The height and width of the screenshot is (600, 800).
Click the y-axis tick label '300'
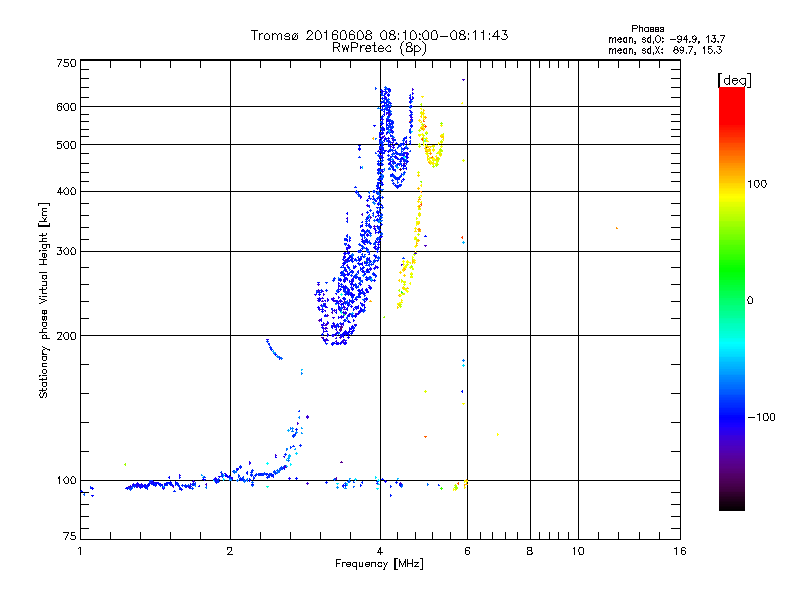66,251
